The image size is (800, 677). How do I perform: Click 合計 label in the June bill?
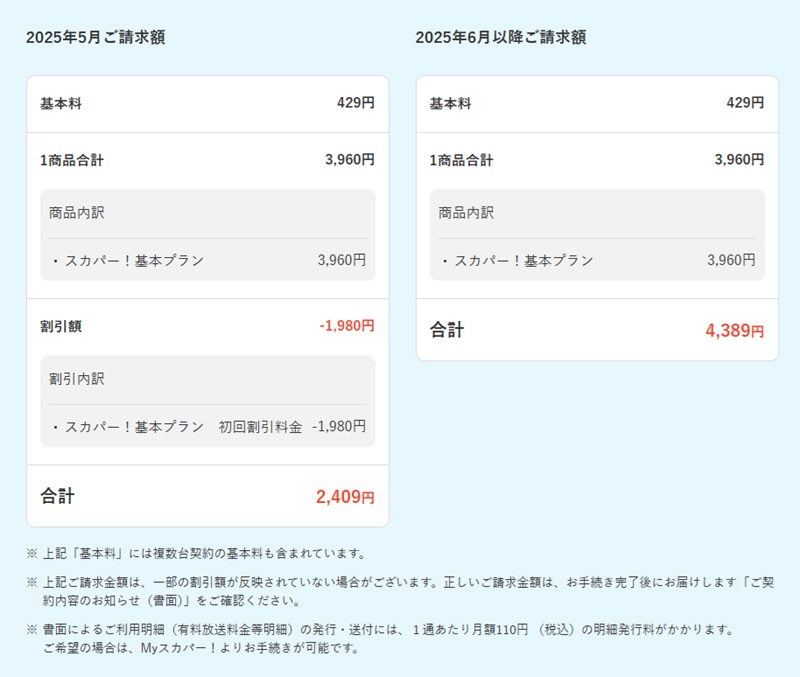(x=447, y=330)
